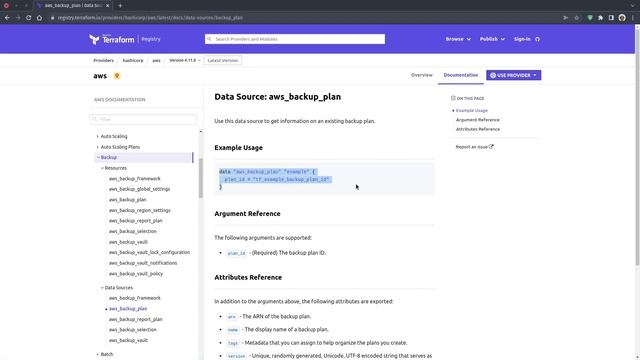Focus sidebar Filter input
Screen dimensions: 640x360
[143, 119]
